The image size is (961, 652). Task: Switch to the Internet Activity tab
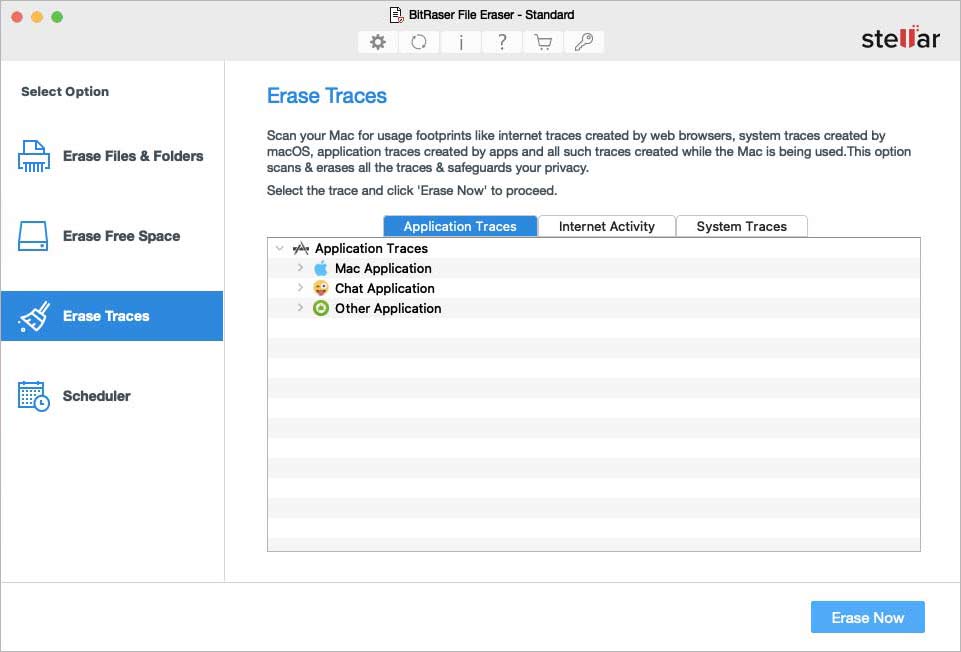(607, 226)
